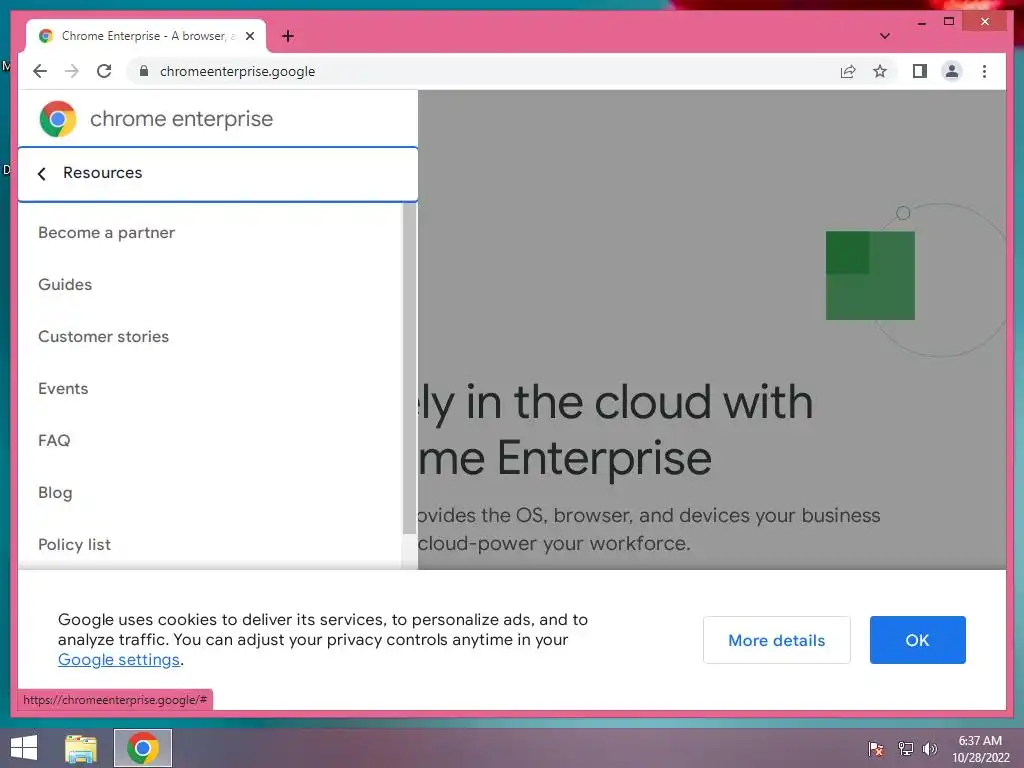Open the Windows Start button
This screenshot has height=768, width=1024.
pyautogui.click(x=24, y=748)
